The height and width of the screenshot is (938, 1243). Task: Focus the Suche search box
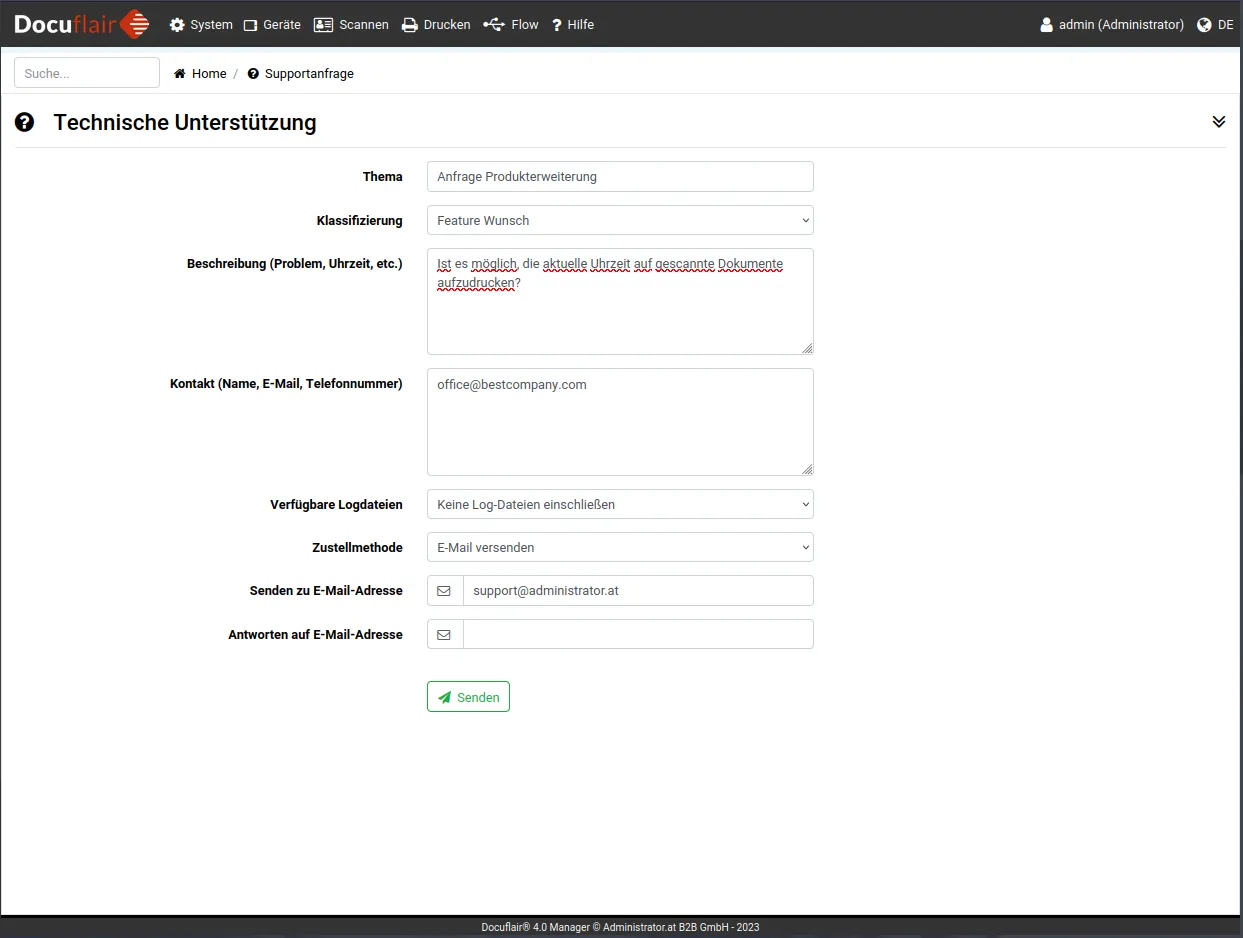coord(87,73)
